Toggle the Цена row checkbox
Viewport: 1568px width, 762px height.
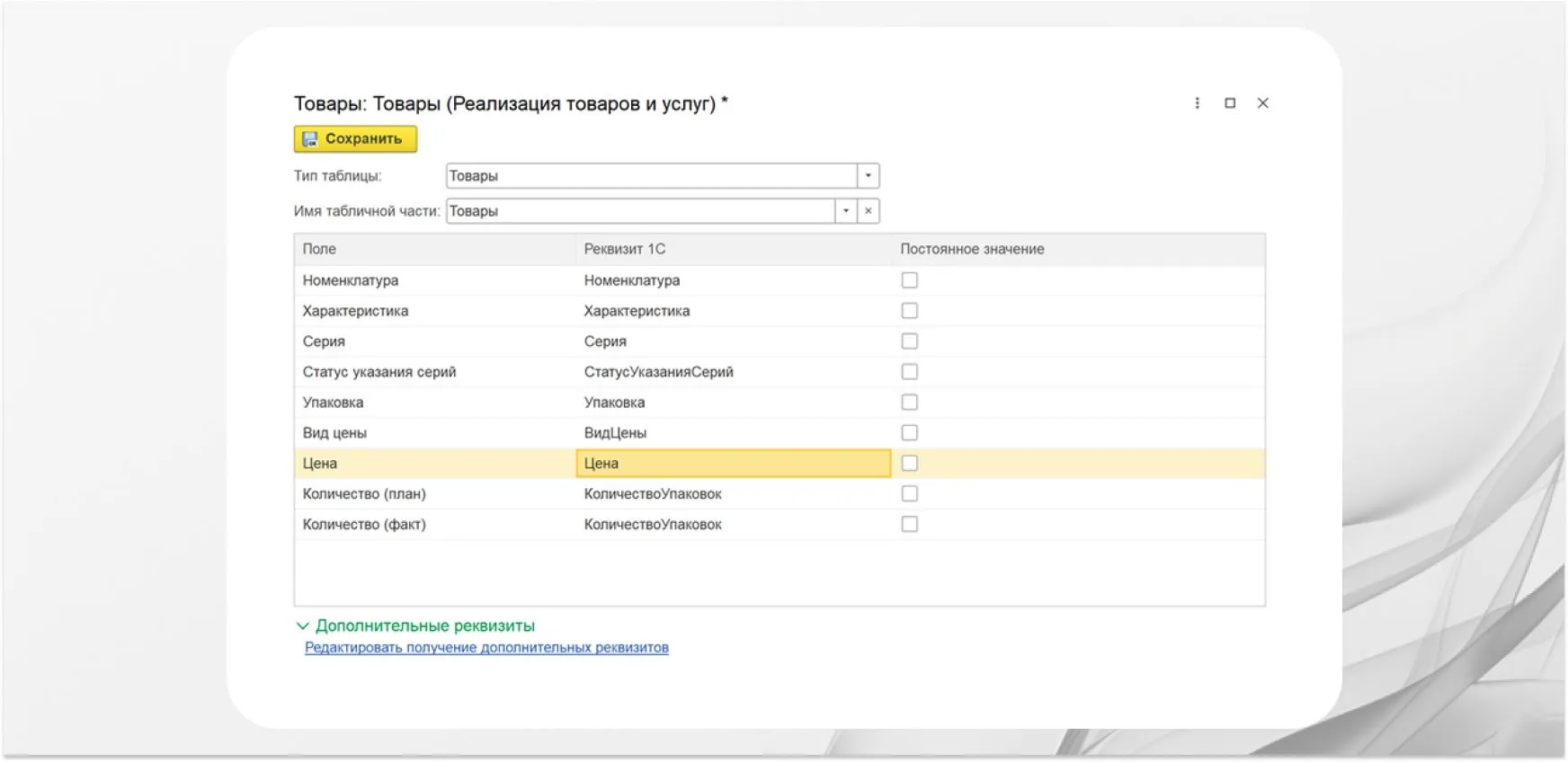coord(910,464)
